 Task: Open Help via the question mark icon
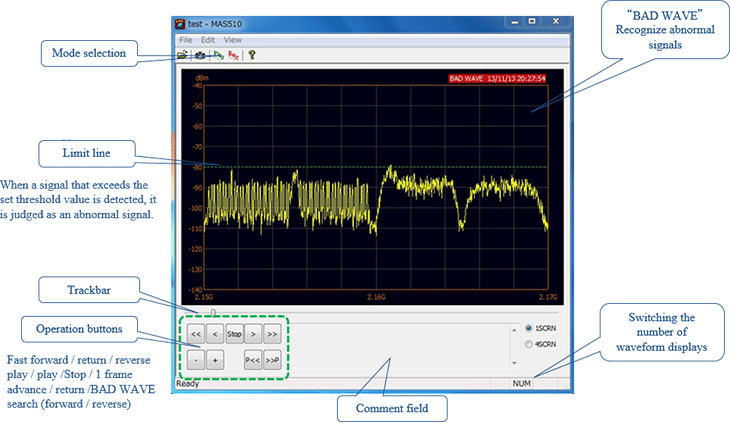(252, 55)
